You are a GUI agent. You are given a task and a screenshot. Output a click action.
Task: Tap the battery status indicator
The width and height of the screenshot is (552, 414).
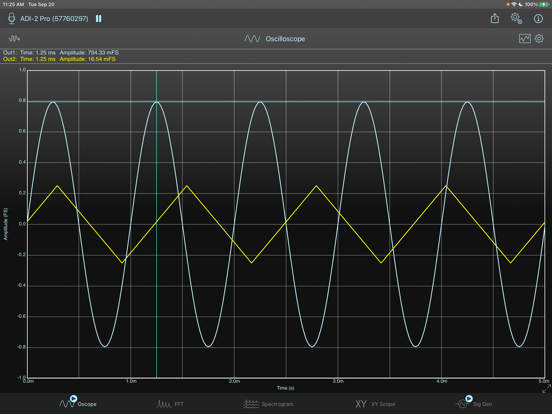coord(544,4)
